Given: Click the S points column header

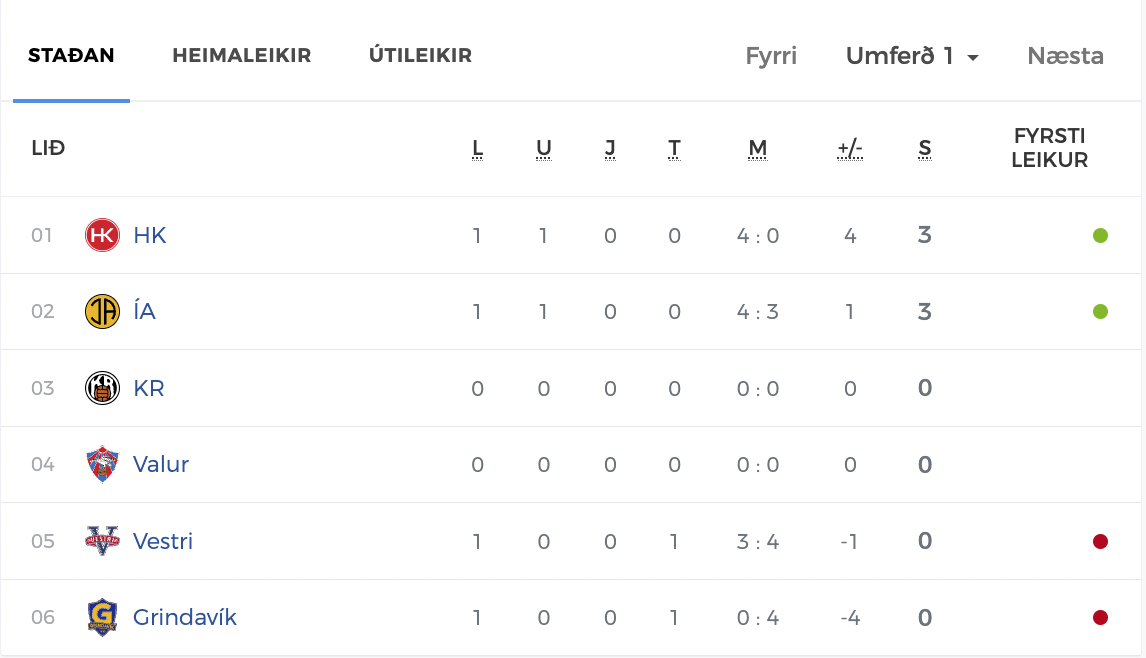Looking at the screenshot, I should (x=924, y=149).
